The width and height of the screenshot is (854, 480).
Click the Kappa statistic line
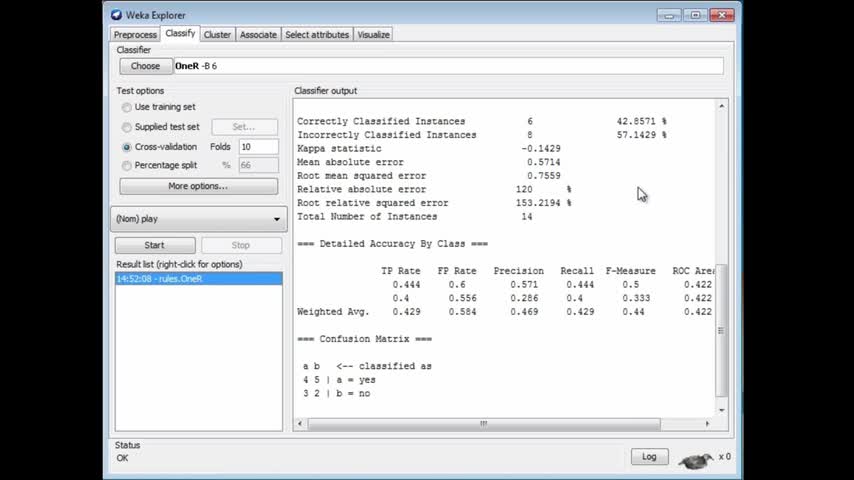click(429, 149)
